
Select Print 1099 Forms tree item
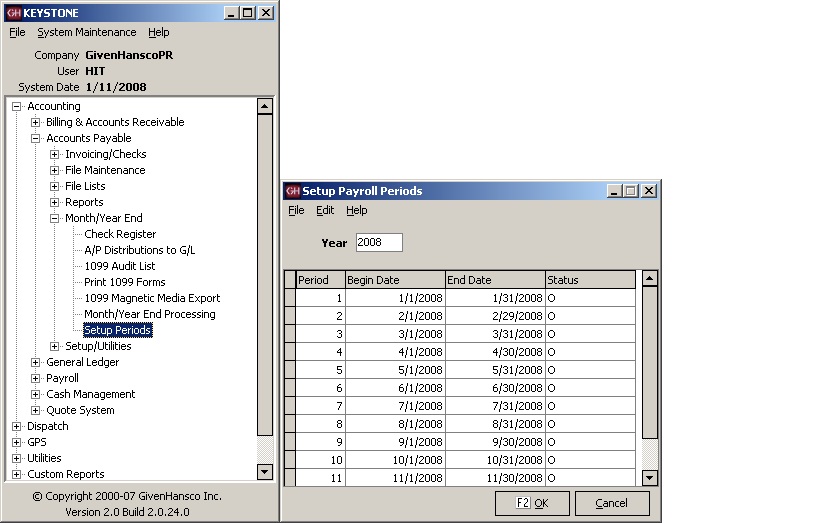[124, 282]
